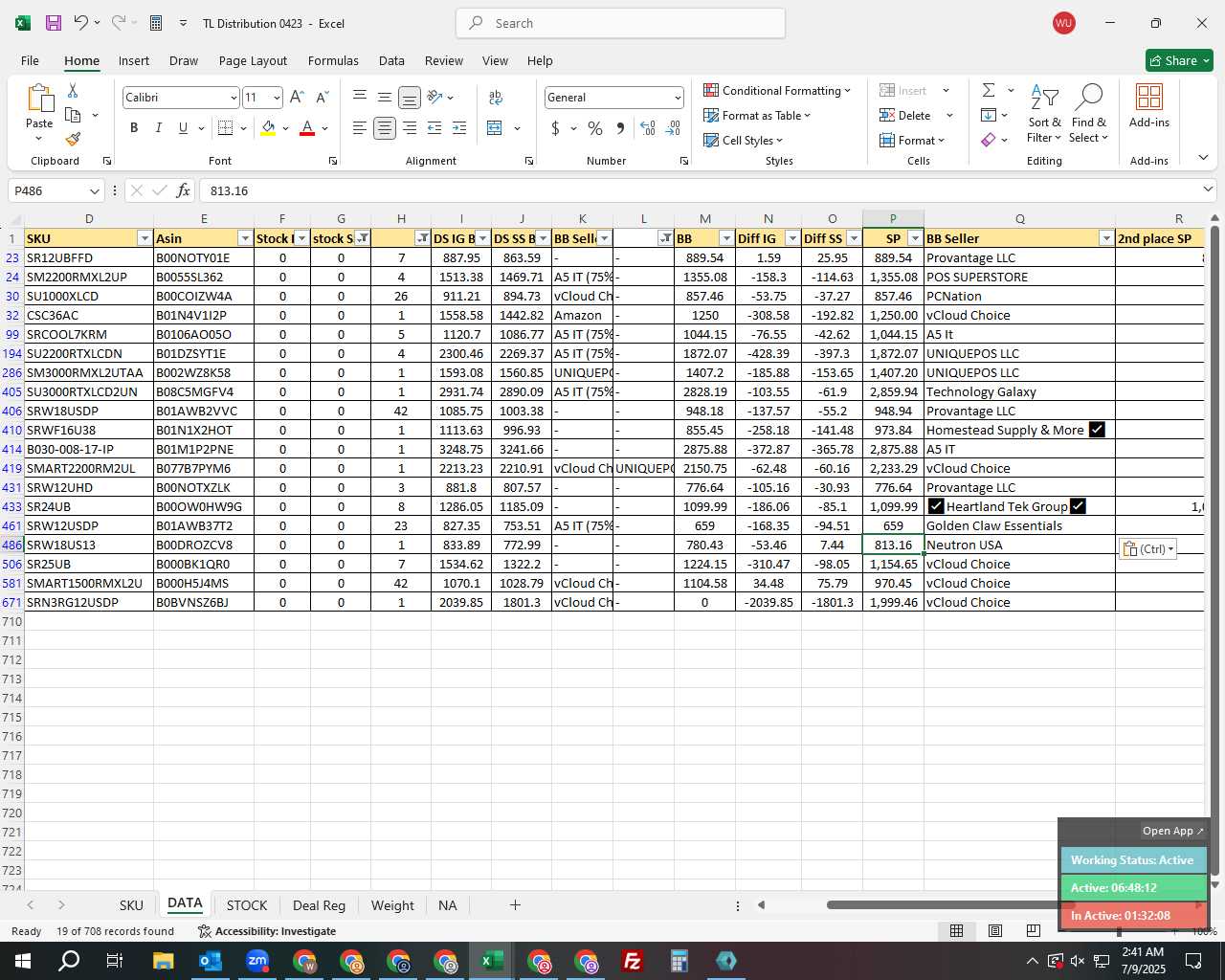
Task: Open Find & Select menu
Action: coord(1089,113)
